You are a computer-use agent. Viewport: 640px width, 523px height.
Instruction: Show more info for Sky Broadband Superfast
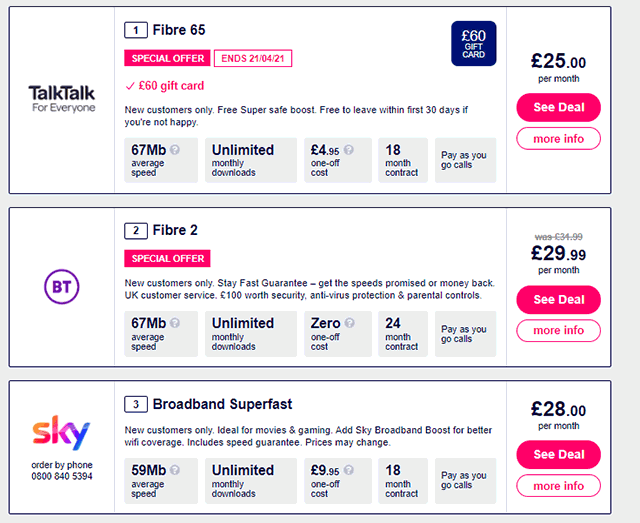pos(558,486)
